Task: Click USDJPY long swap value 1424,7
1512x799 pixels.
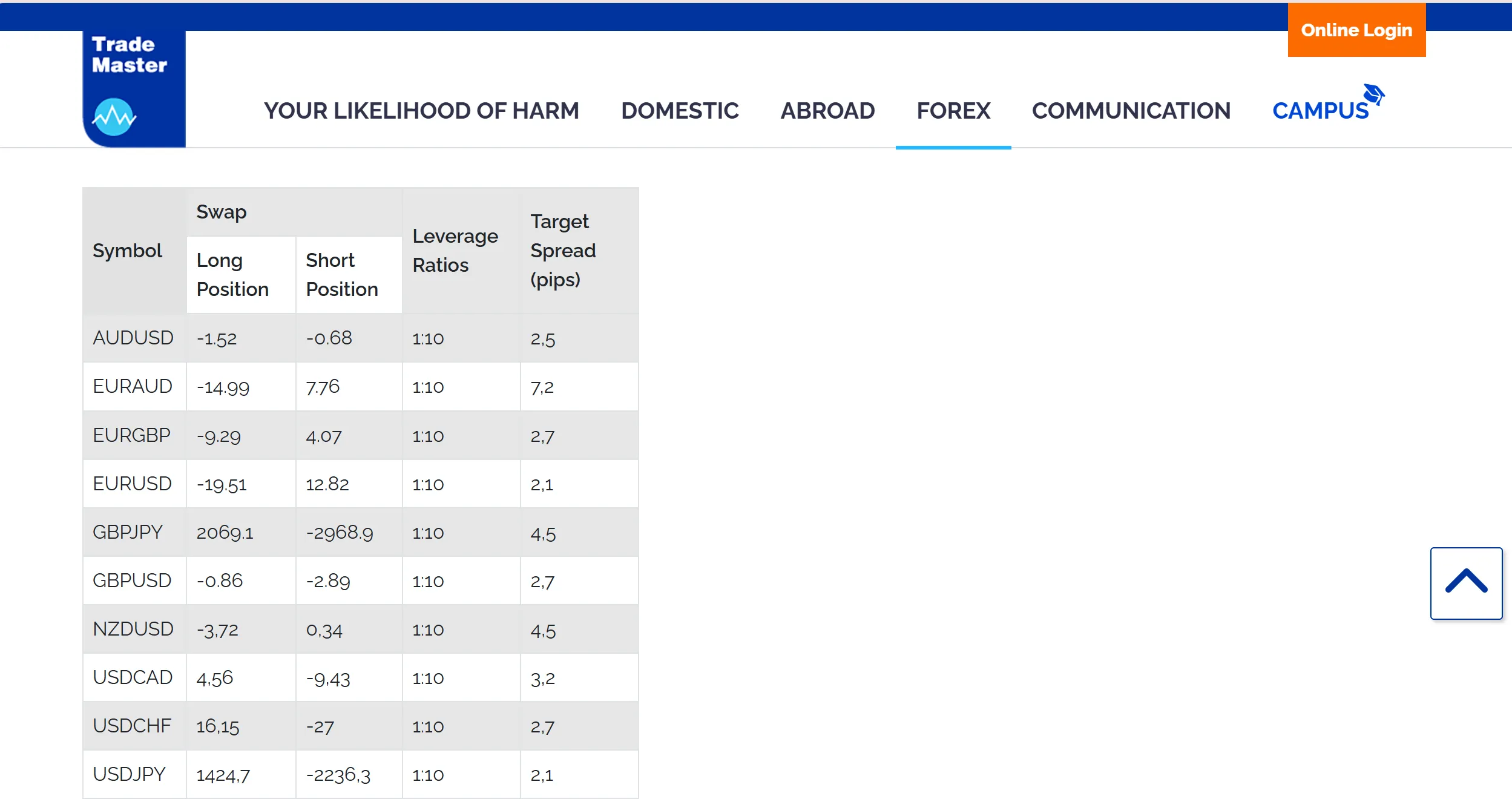Action: [x=223, y=775]
